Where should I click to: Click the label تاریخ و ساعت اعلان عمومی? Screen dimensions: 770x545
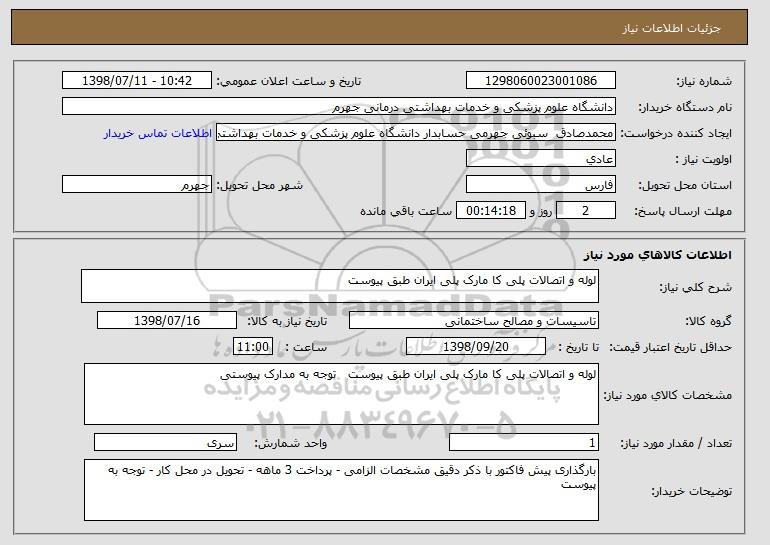(x=289, y=82)
